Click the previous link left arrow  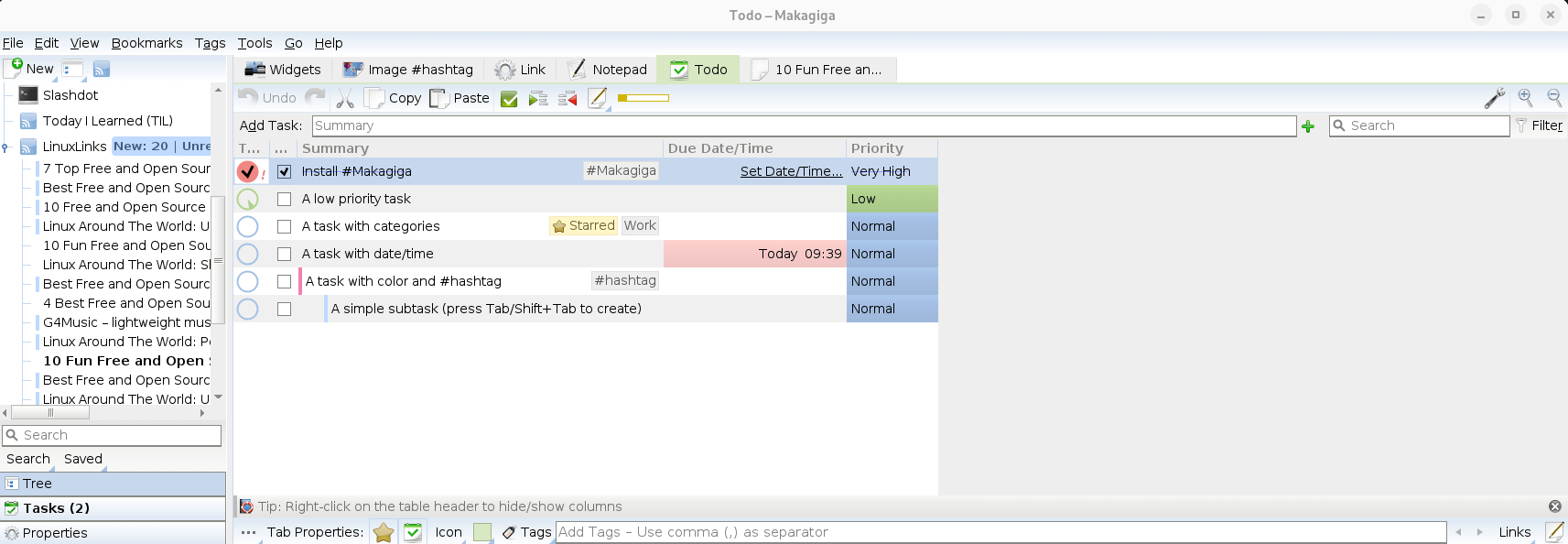1458,532
